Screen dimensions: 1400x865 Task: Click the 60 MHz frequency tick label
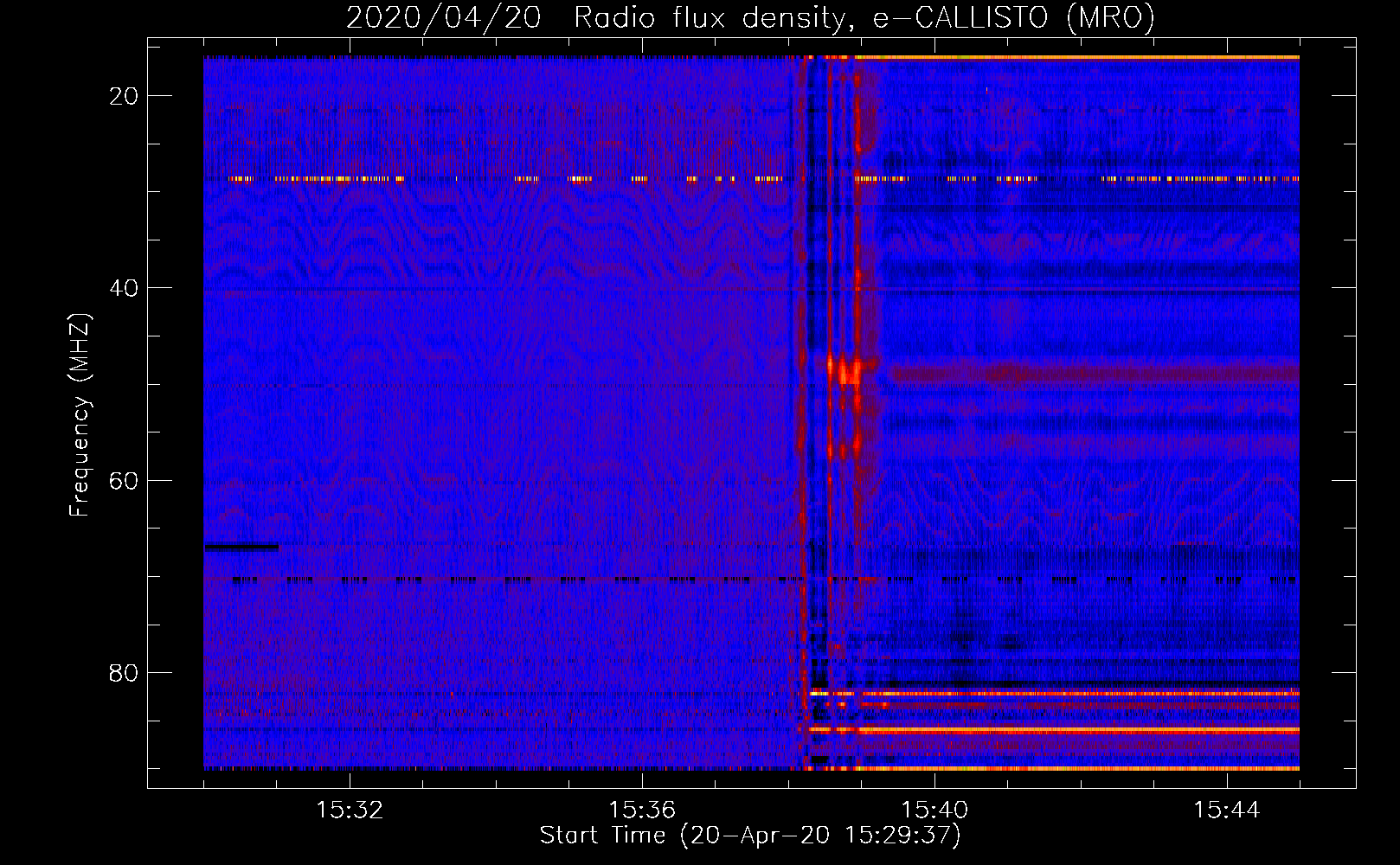tap(124, 480)
